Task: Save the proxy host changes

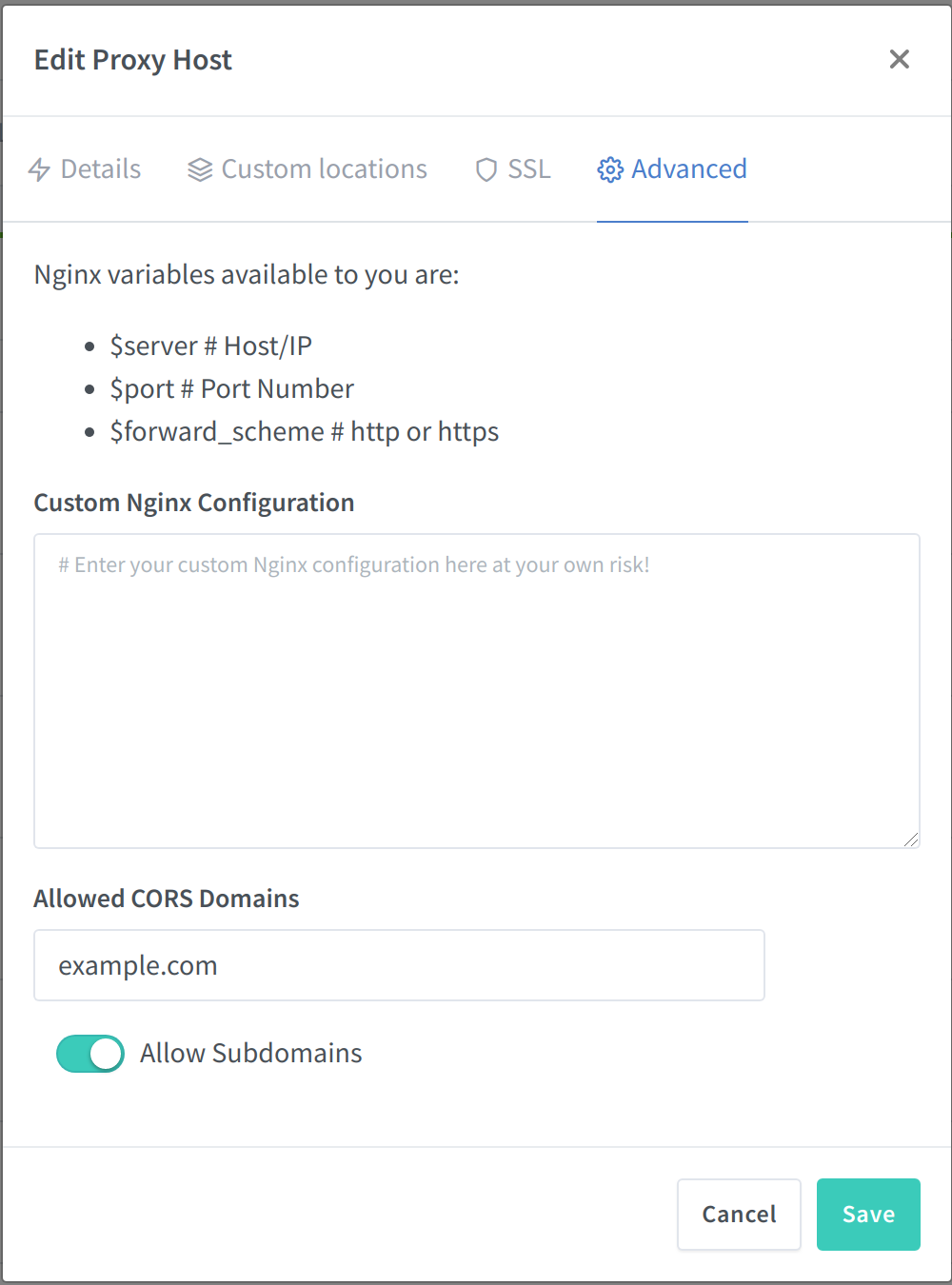Action: tap(868, 1214)
